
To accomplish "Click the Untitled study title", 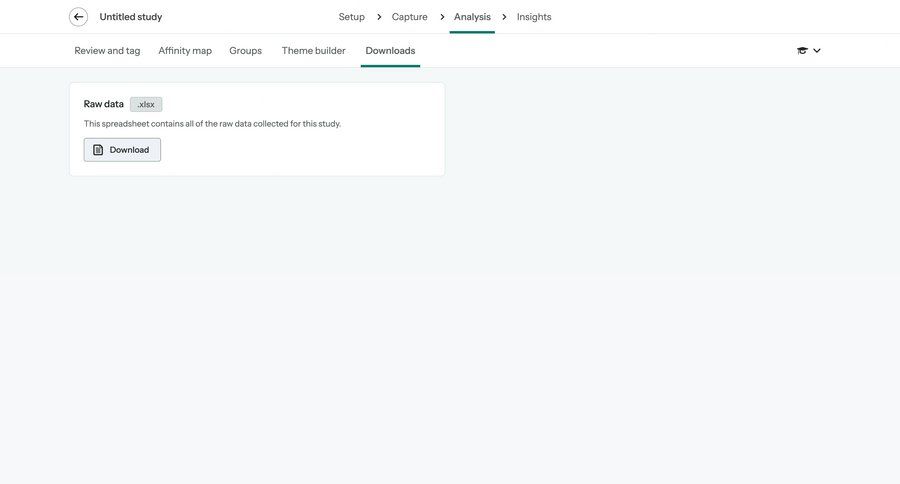I will [x=130, y=17].
